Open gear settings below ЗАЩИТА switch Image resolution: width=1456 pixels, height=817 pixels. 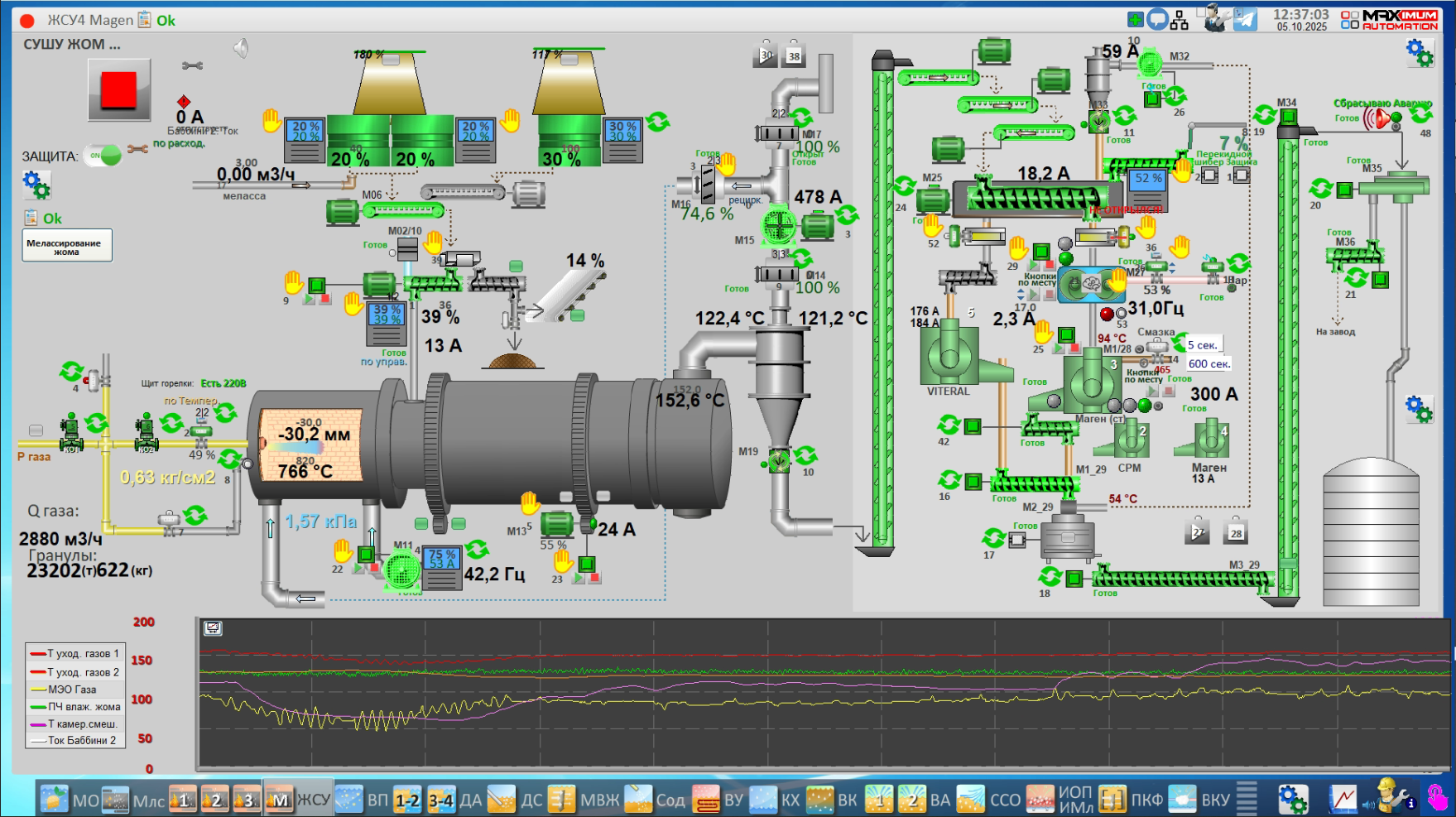pyautogui.click(x=36, y=185)
